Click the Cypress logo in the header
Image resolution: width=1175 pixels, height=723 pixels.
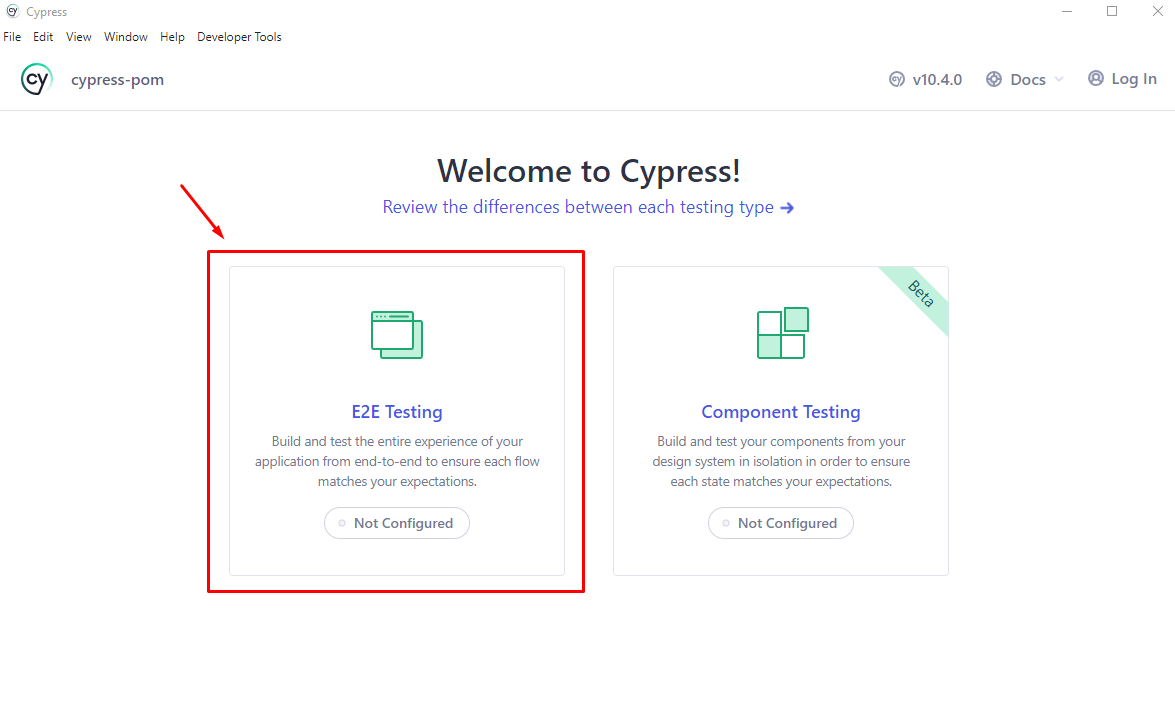tap(36, 78)
